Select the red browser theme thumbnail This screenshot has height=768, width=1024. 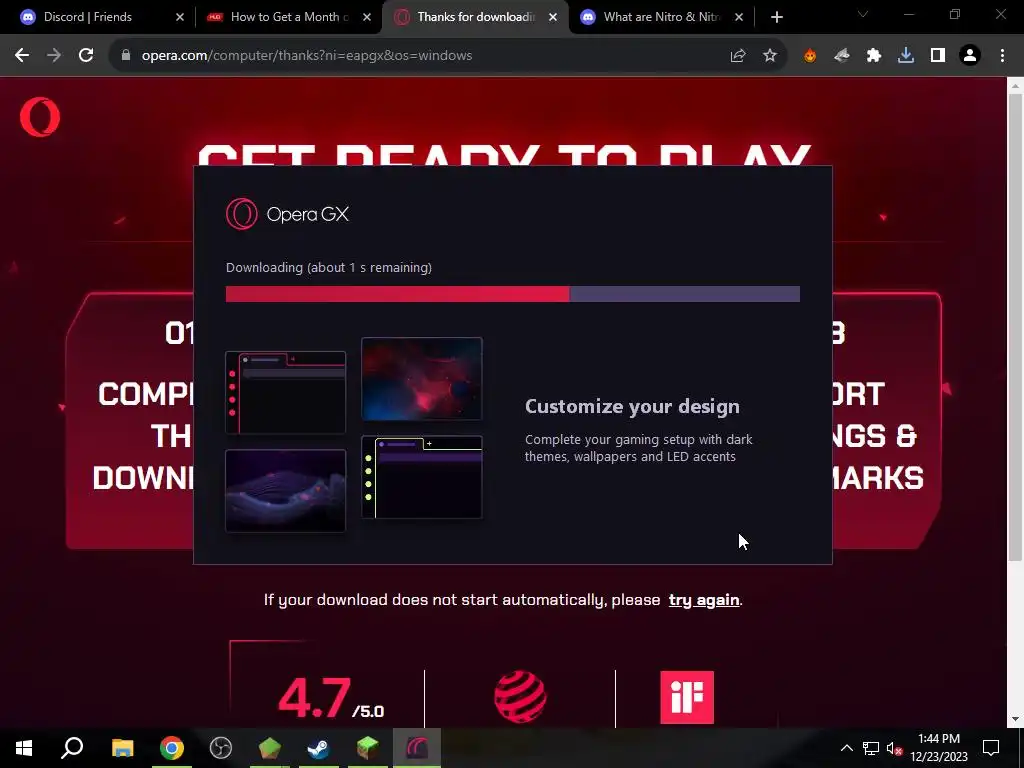[285, 392]
